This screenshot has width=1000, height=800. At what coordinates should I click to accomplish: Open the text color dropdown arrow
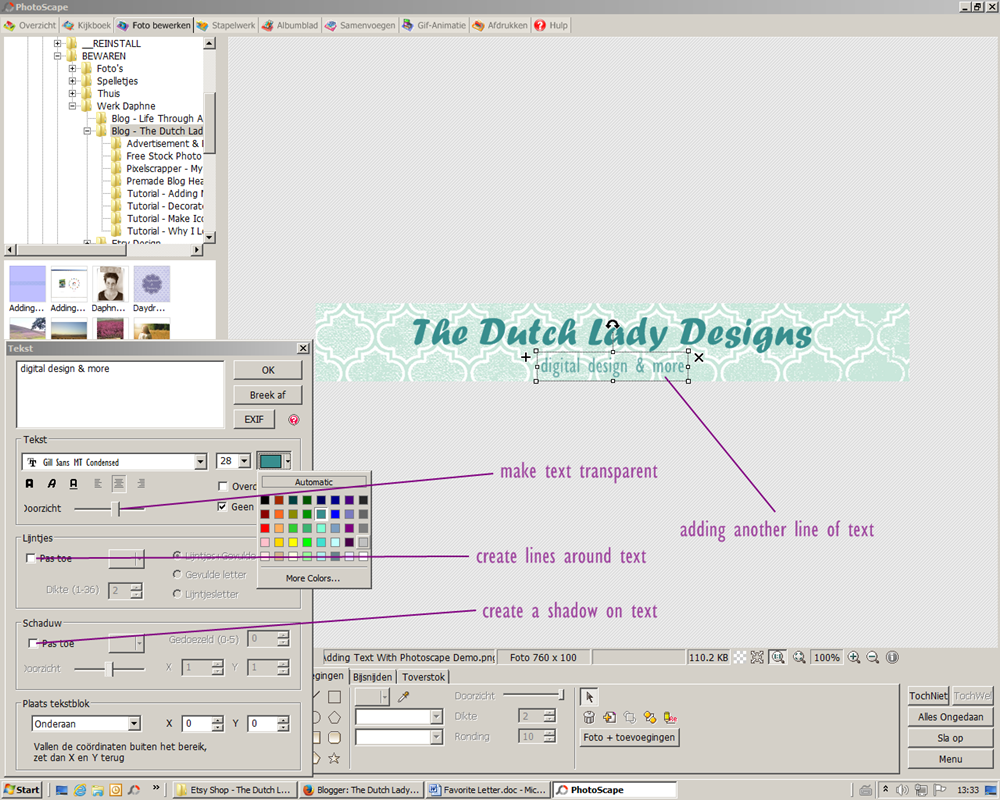coord(288,461)
